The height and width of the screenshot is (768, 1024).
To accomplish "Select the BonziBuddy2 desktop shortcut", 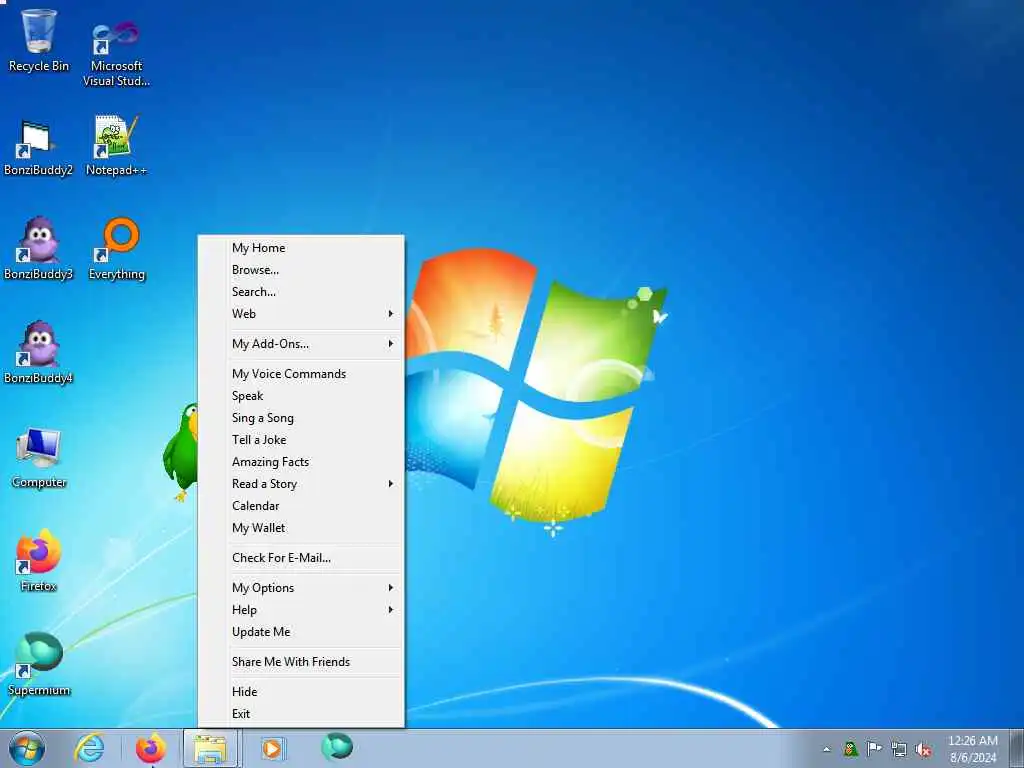I will coord(38,148).
